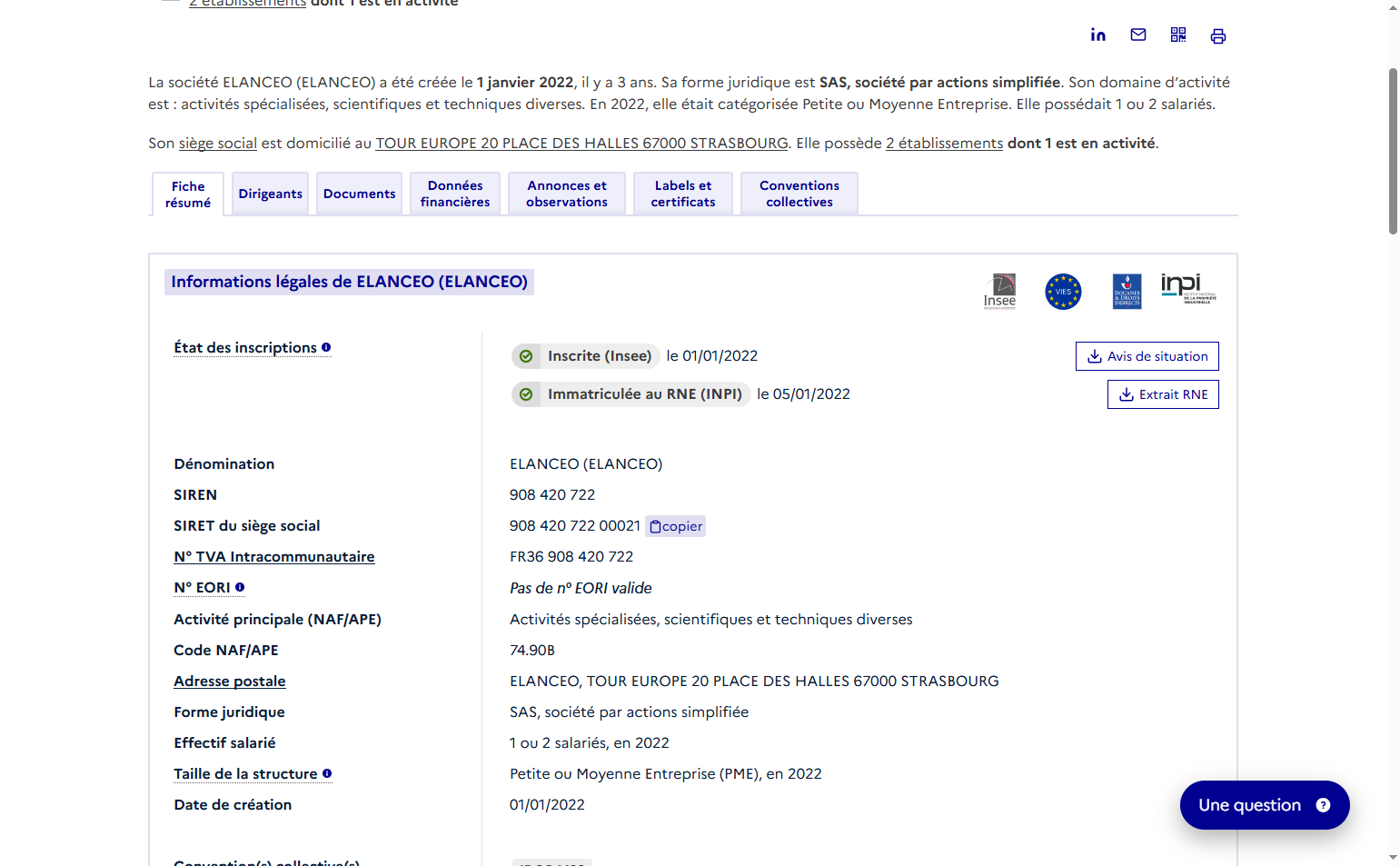The height and width of the screenshot is (866, 1400).
Task: Open the QR code icon
Action: pyautogui.click(x=1178, y=35)
